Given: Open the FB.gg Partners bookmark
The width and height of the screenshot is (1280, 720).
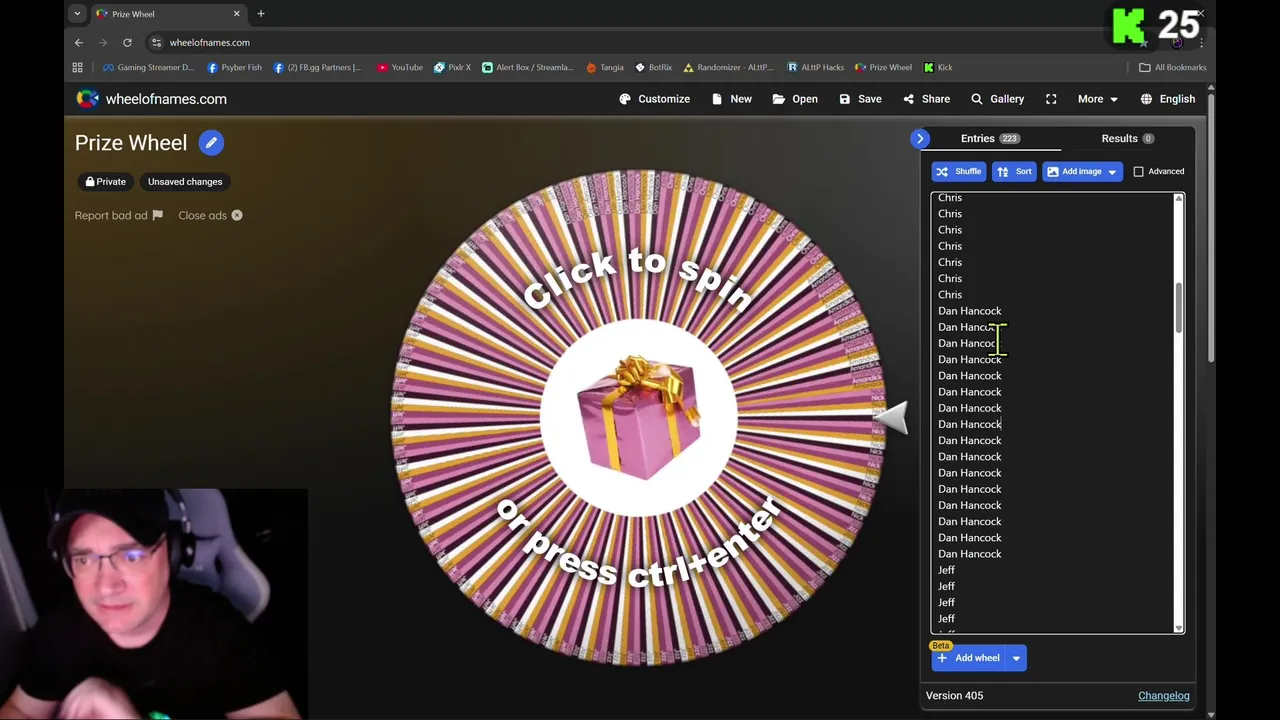Looking at the screenshot, I should 317,68.
